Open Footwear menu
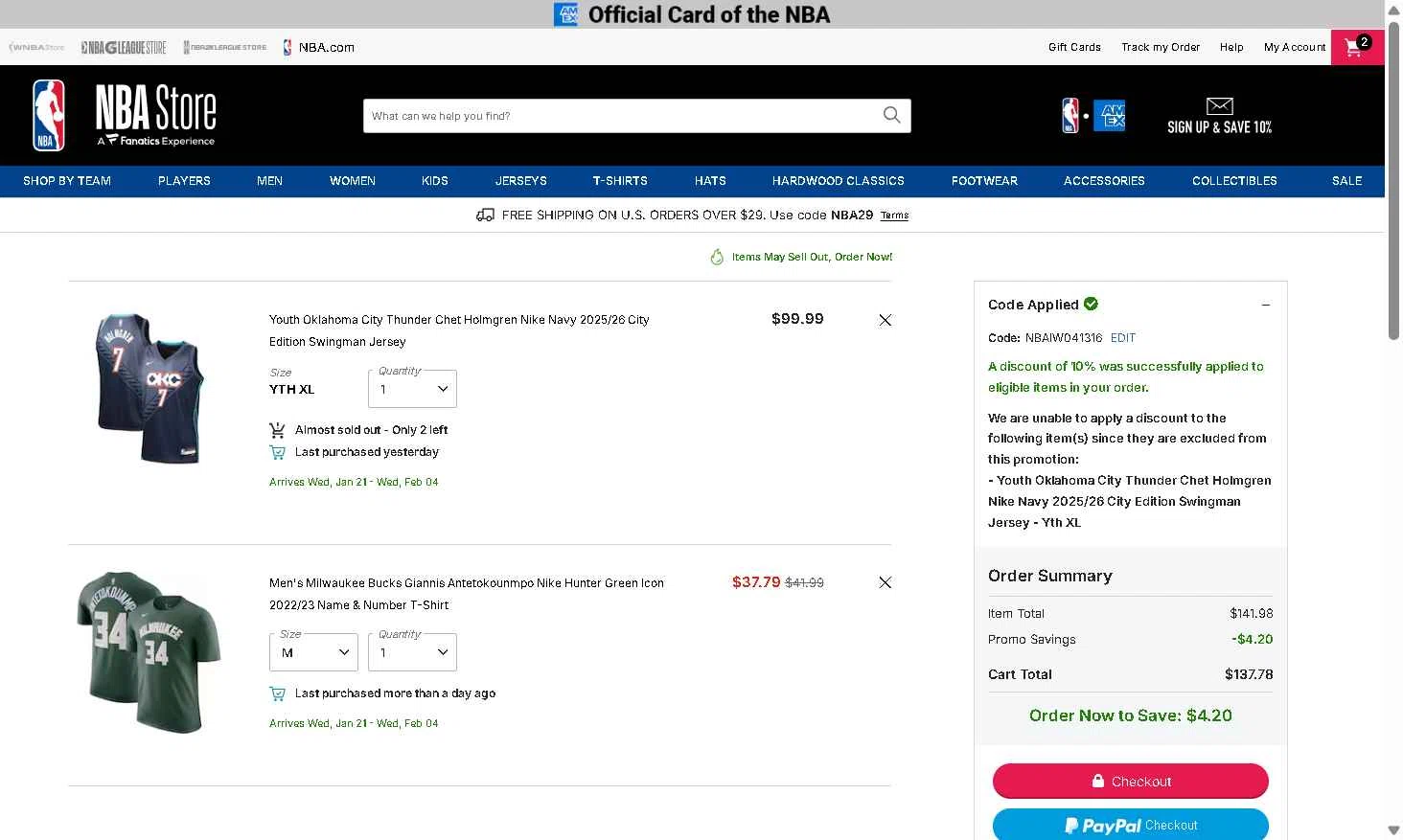1403x840 pixels. pos(984,181)
